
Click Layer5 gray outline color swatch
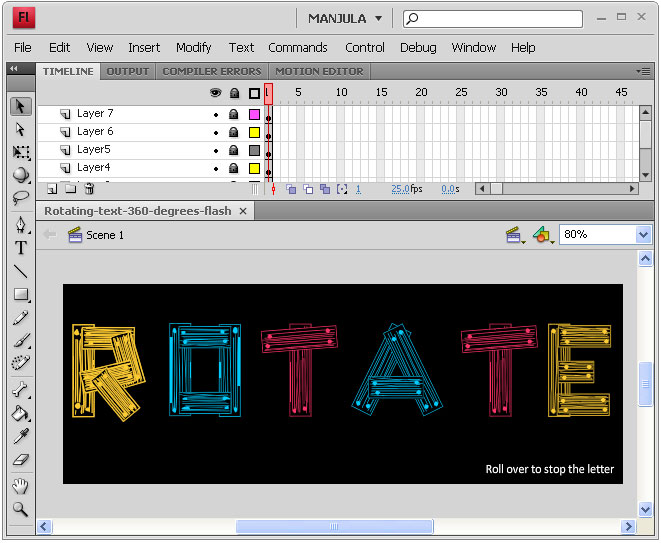coord(254,151)
